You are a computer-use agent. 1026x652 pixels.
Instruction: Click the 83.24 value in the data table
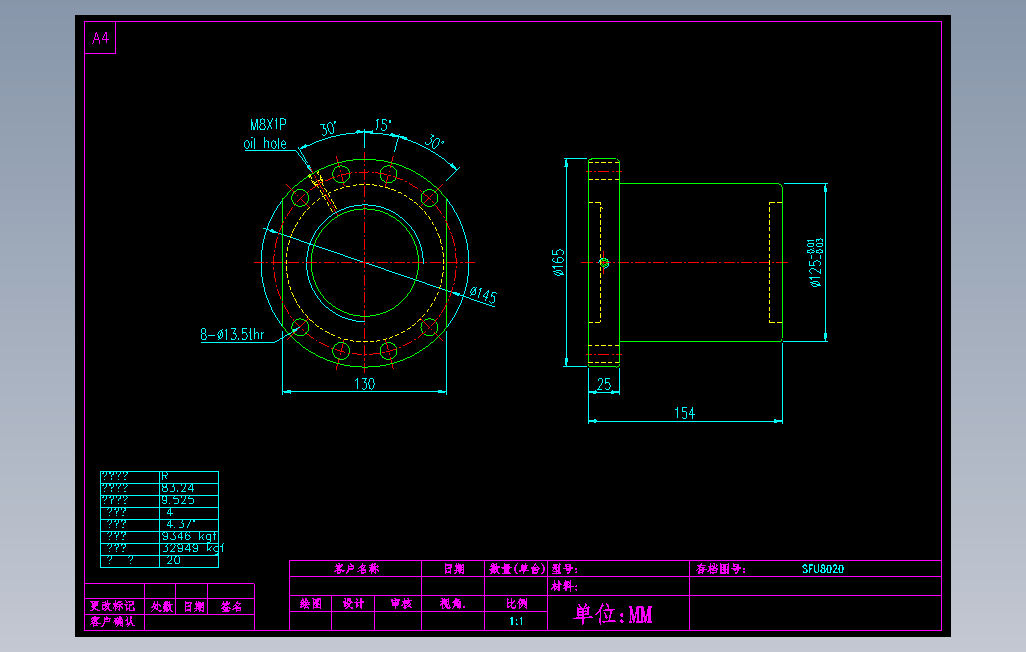tap(180, 488)
